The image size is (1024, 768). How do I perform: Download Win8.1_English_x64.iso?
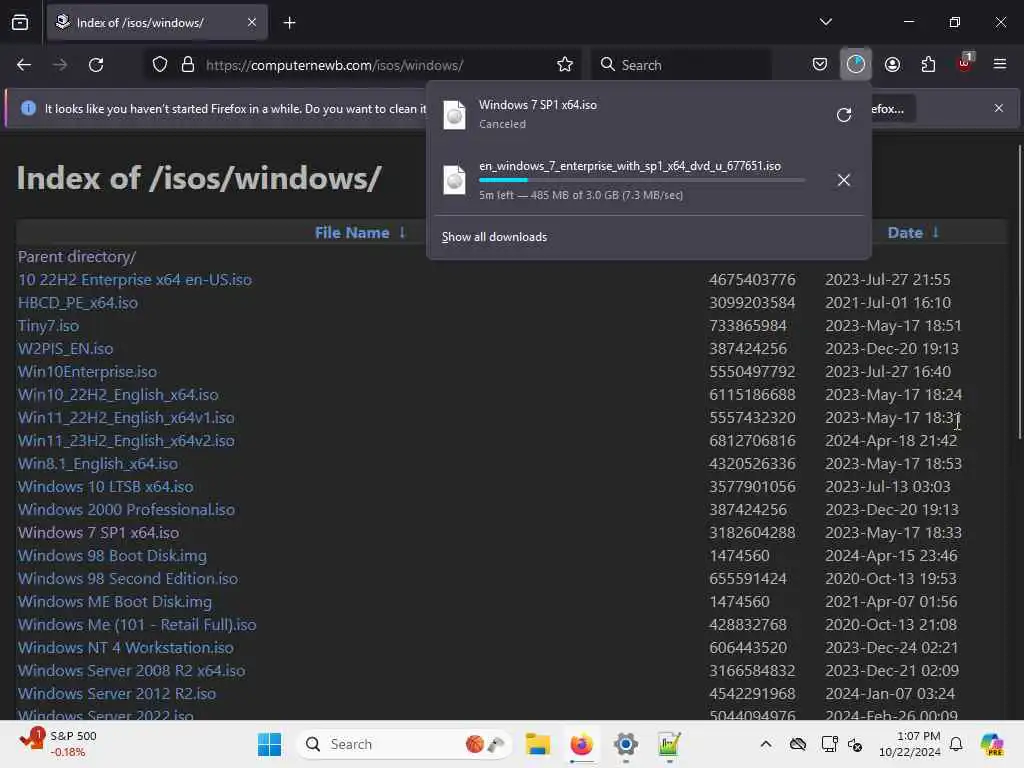tap(98, 464)
